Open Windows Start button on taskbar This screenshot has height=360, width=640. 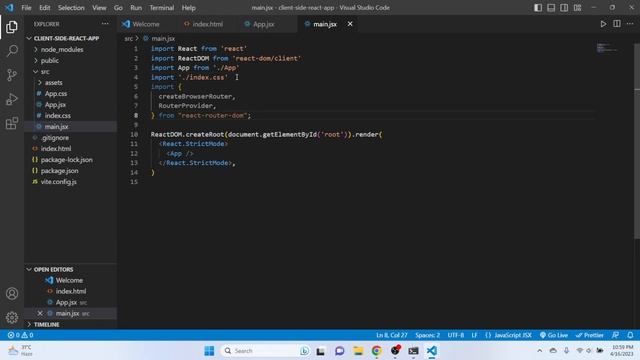[209, 351]
